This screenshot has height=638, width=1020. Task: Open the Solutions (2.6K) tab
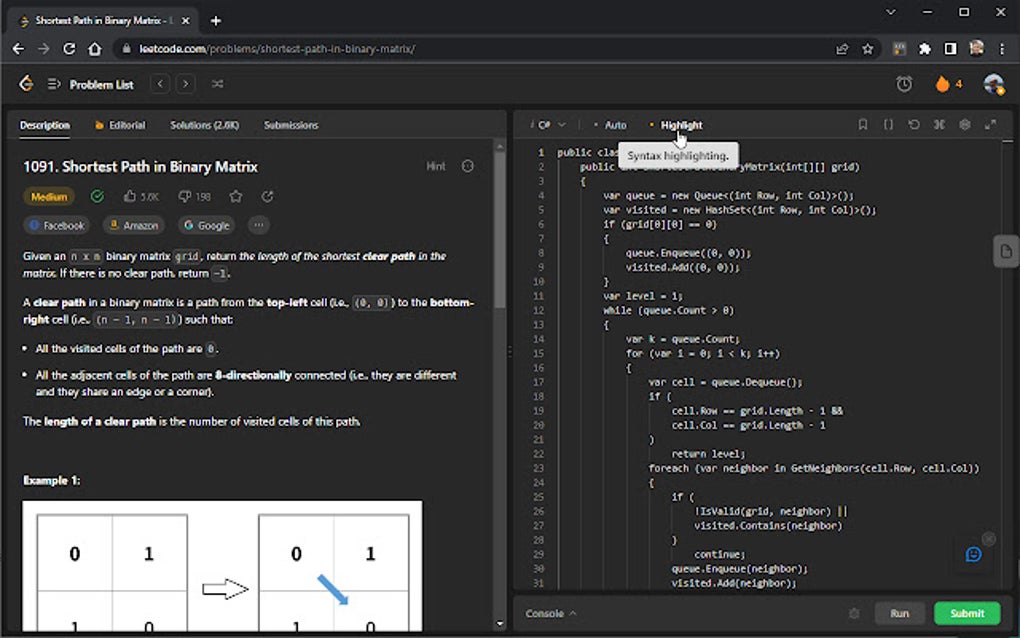pos(204,125)
